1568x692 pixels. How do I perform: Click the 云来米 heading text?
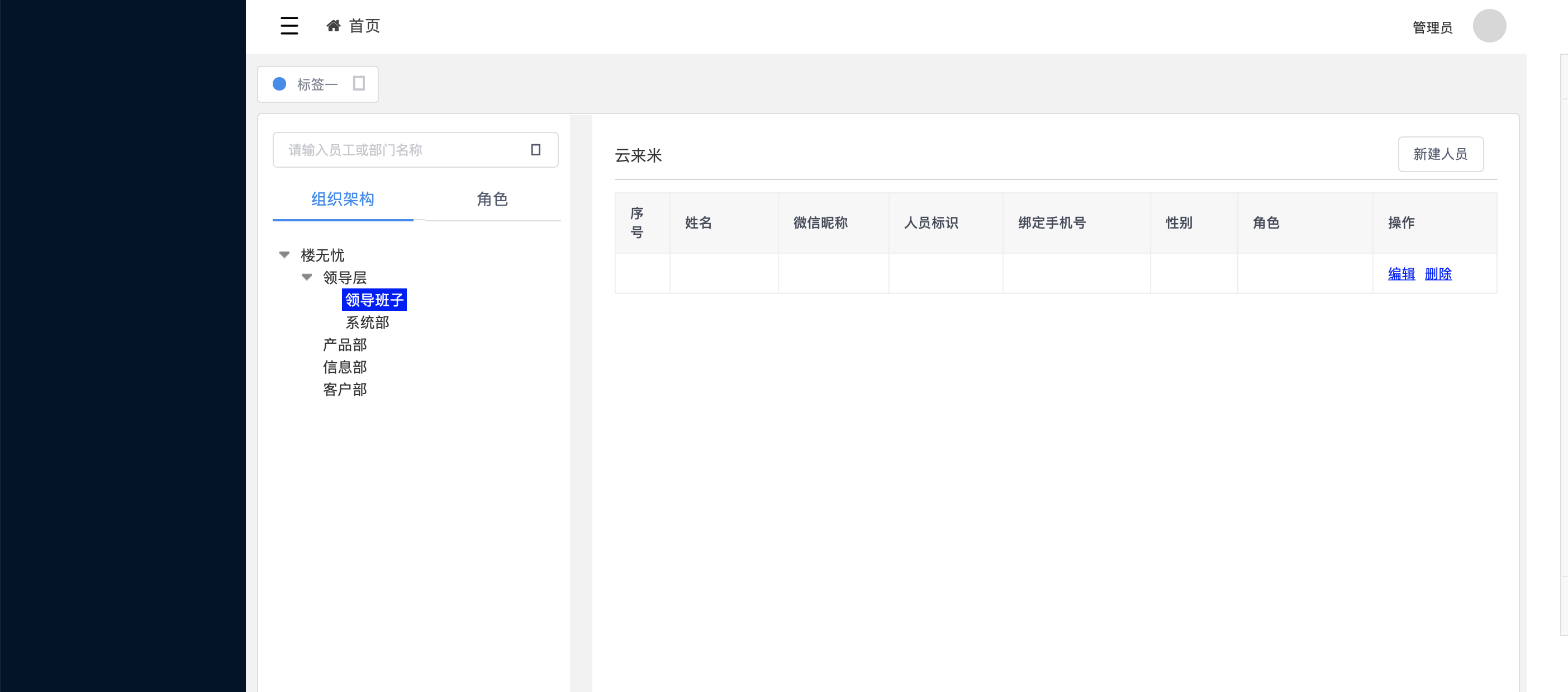pos(638,156)
